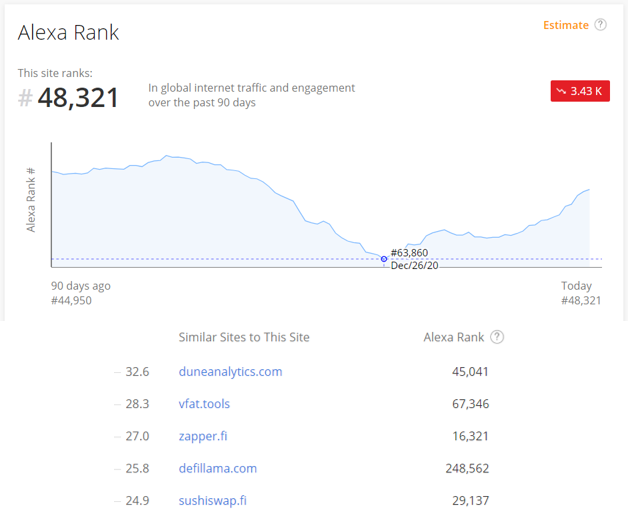Click the #44,950 starting rank value
The width and height of the screenshot is (628, 523).
click(x=71, y=300)
